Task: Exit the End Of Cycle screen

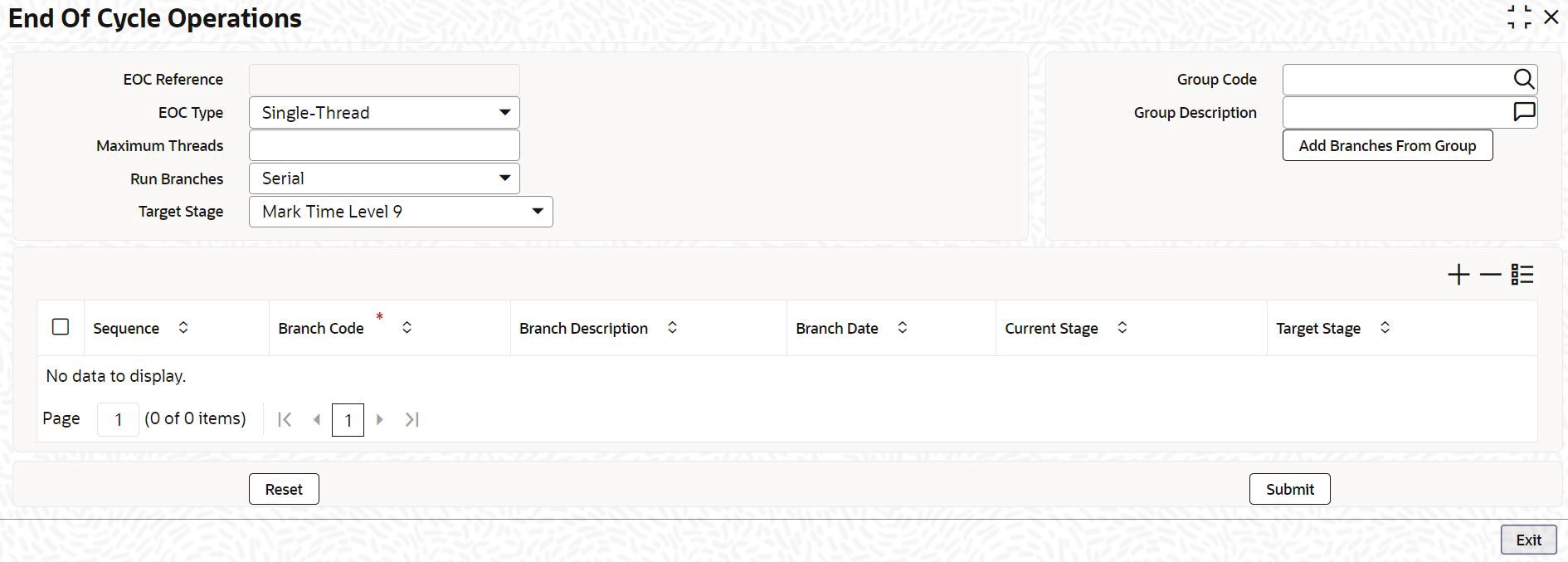Action: (x=1528, y=540)
